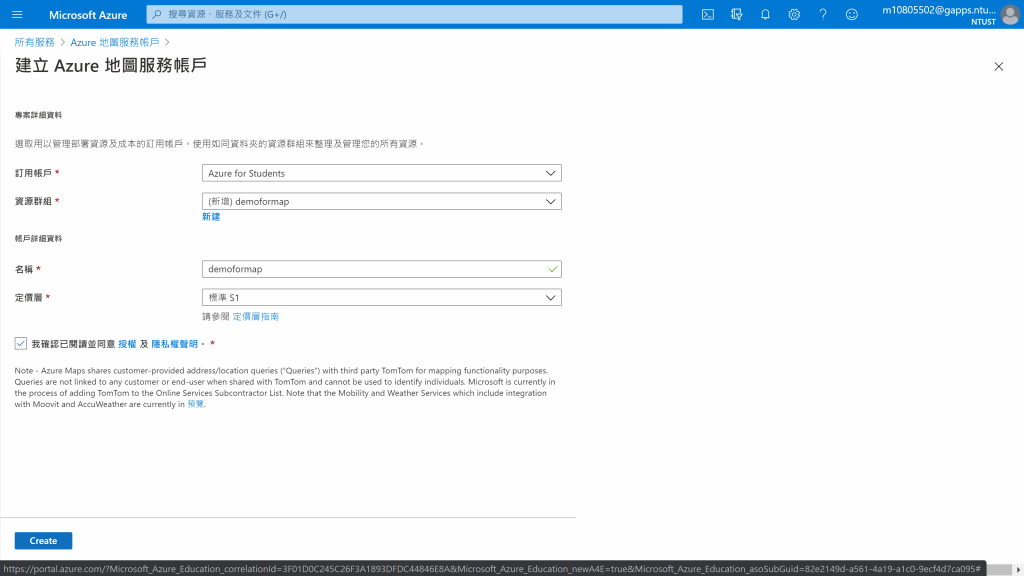Go to Azure 地圖服務帳戶 breadcrumb
Screen dimensions: 1024x576
pos(115,42)
